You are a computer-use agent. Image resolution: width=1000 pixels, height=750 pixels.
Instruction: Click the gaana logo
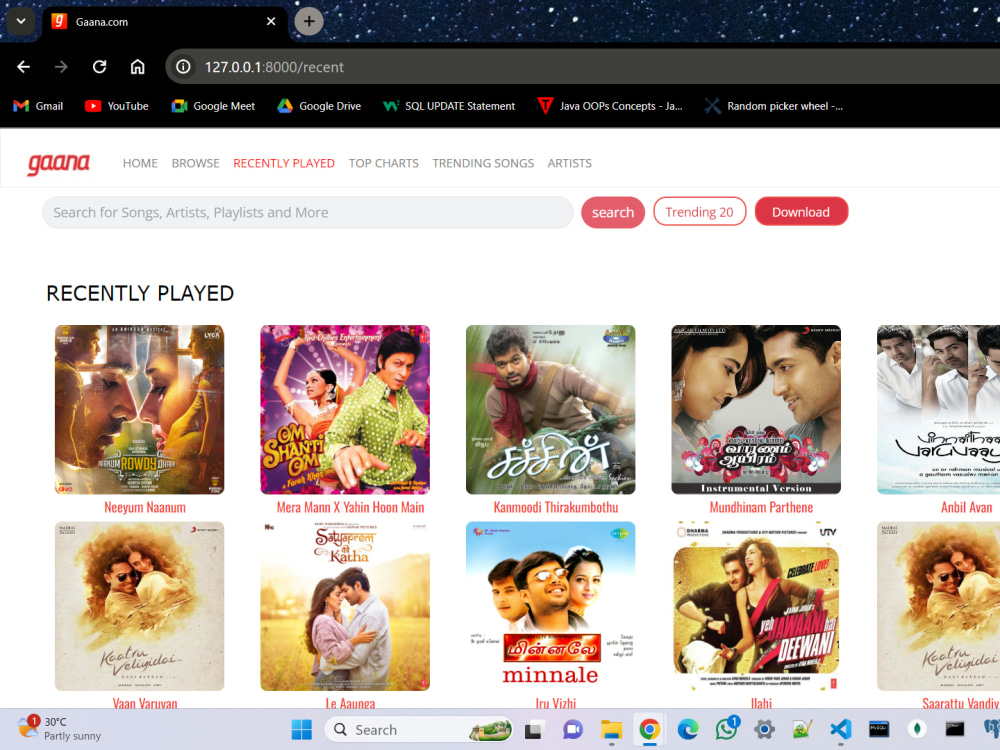coord(59,164)
